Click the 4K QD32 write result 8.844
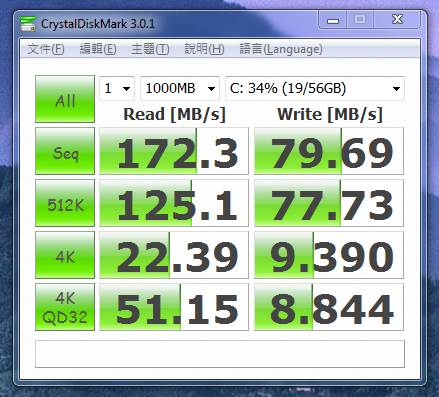Screen dimensions: 439x397 (329, 307)
